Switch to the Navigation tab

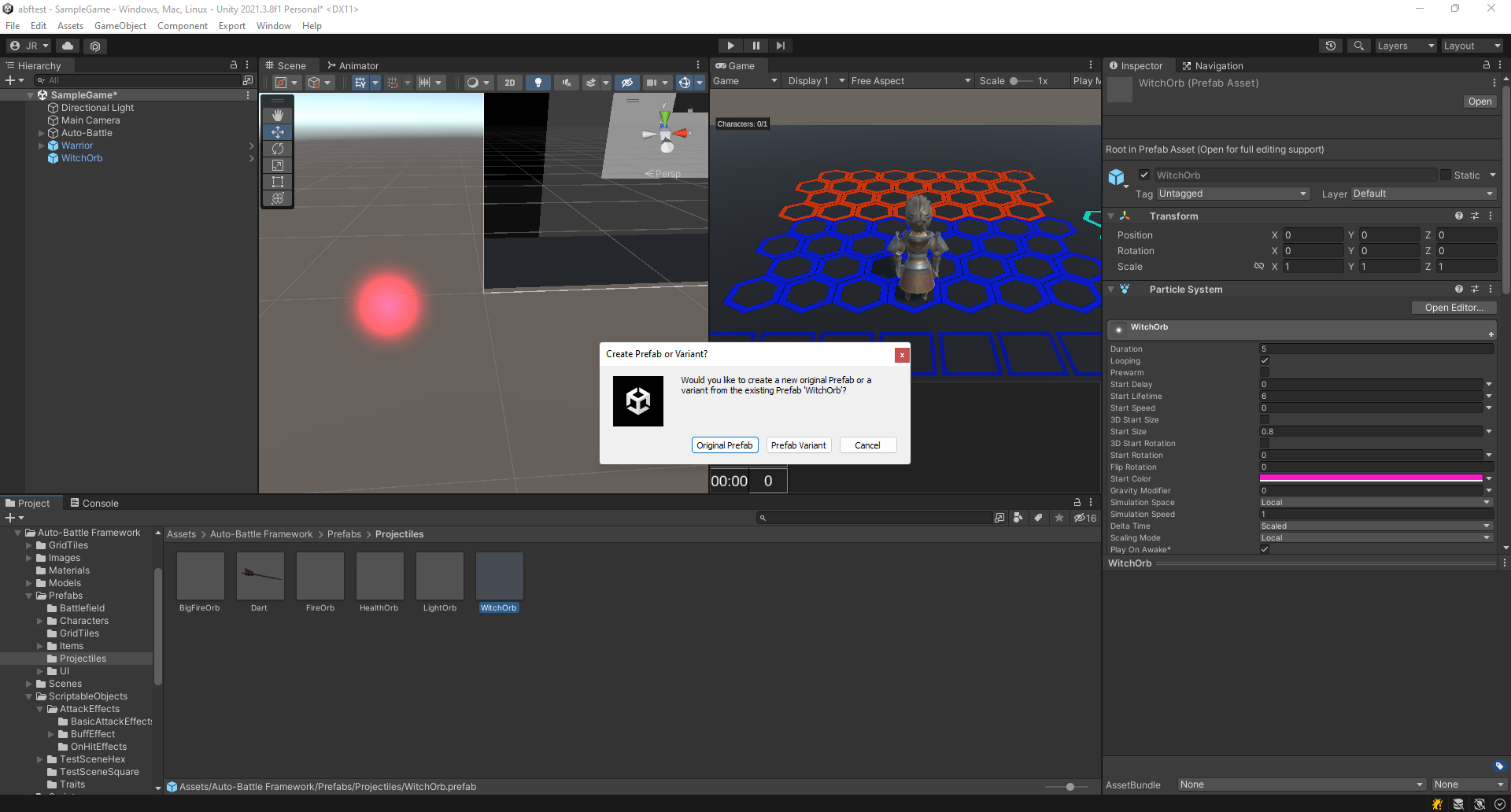point(1213,66)
